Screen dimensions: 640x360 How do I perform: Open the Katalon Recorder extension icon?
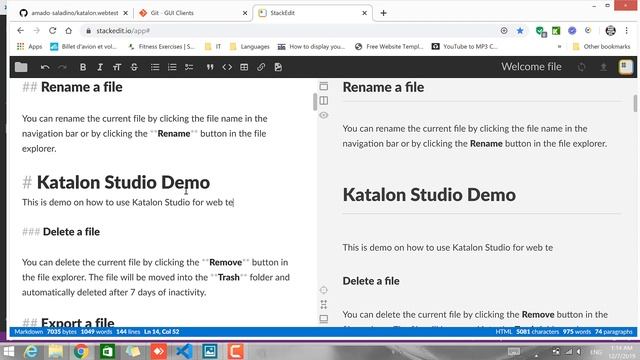click(556, 31)
